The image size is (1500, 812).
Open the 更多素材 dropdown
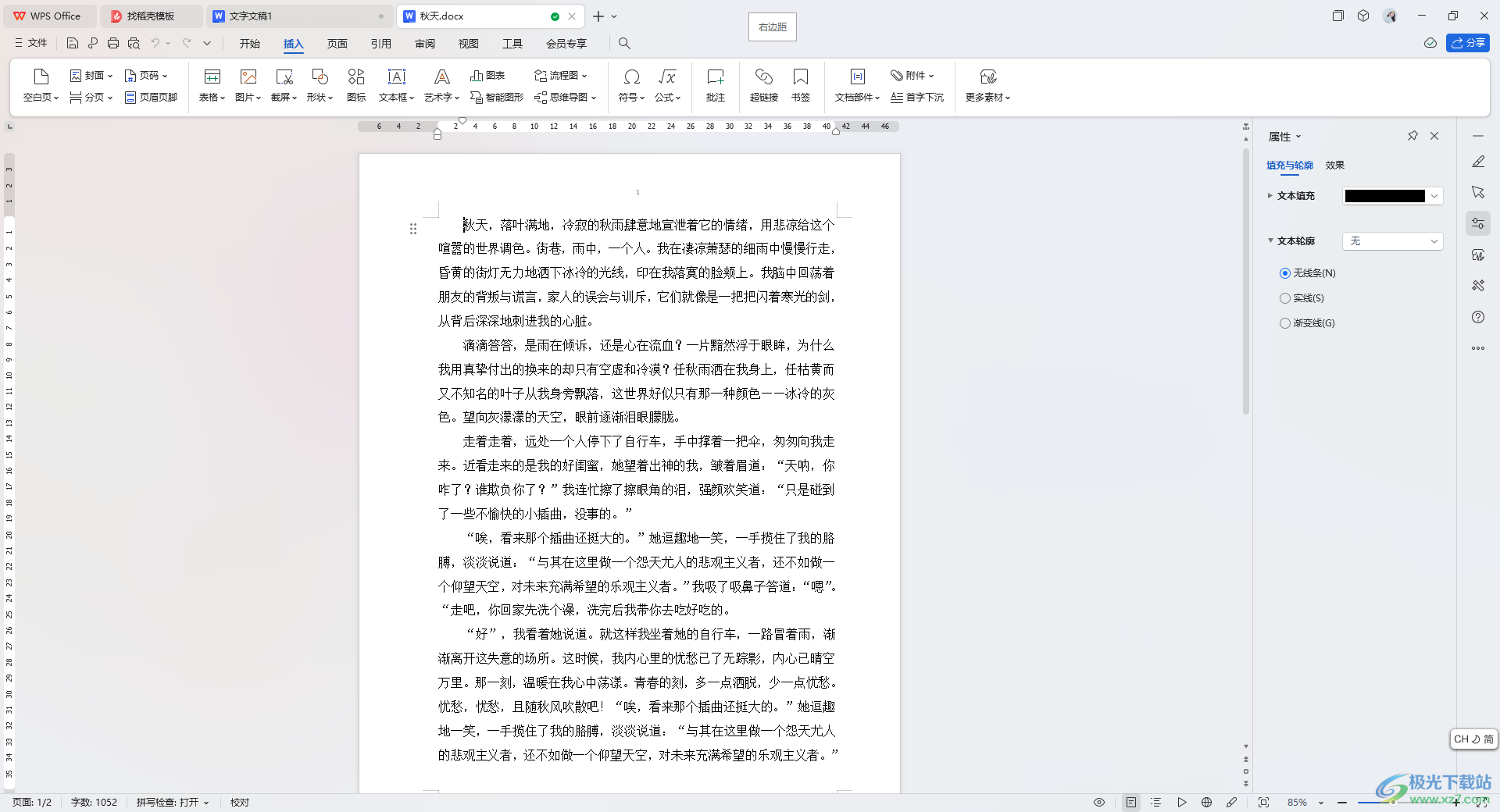pyautogui.click(x=987, y=85)
